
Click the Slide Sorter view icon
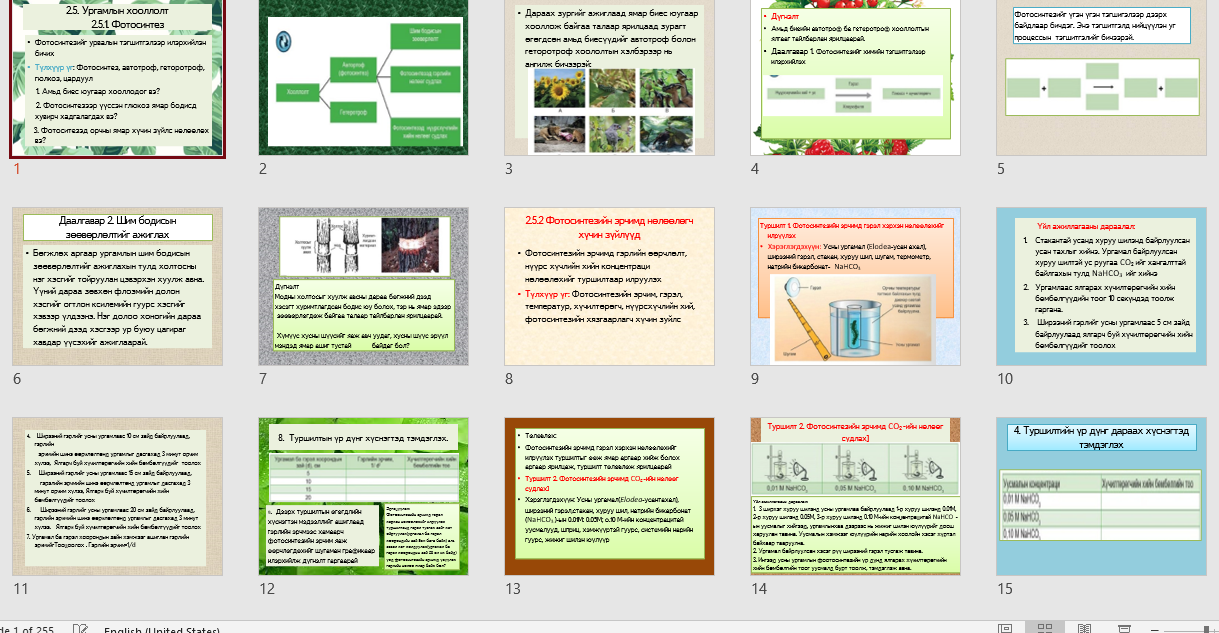click(1044, 627)
